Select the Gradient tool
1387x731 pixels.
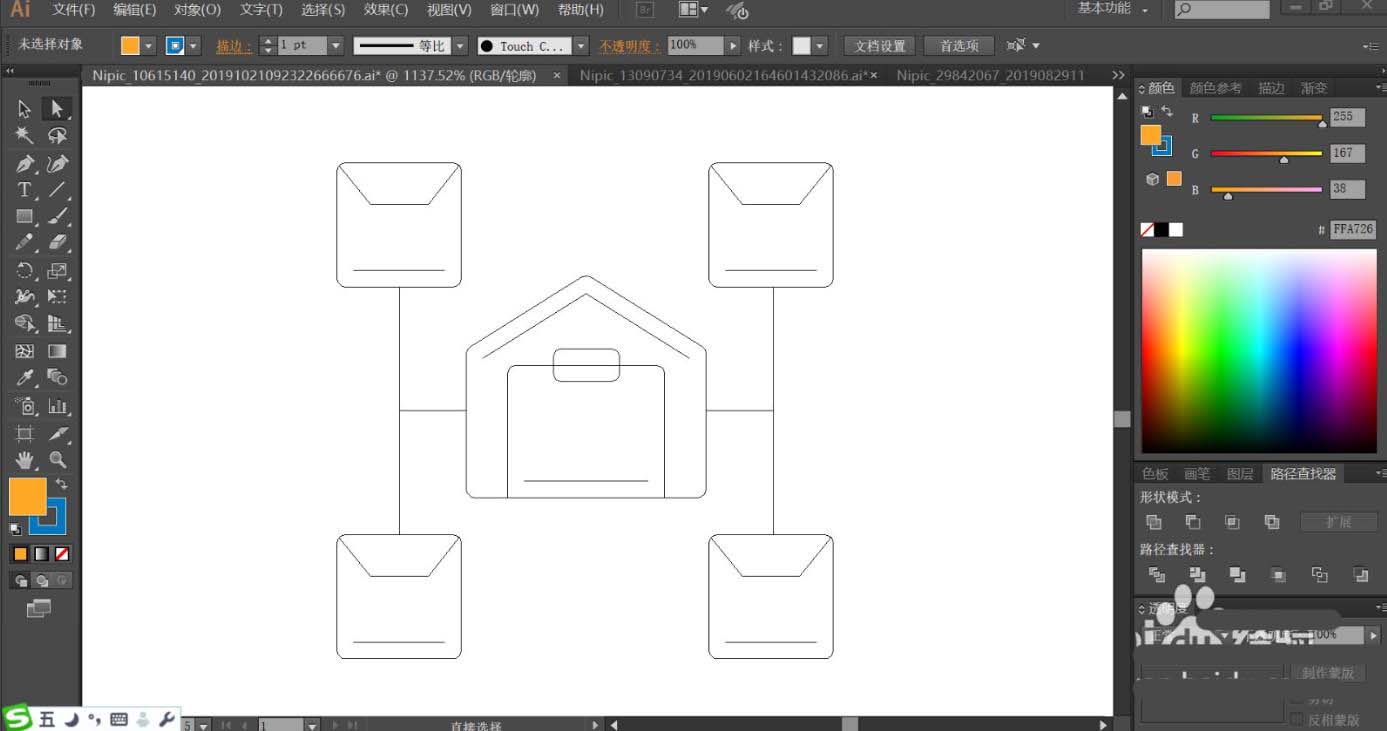pos(57,351)
